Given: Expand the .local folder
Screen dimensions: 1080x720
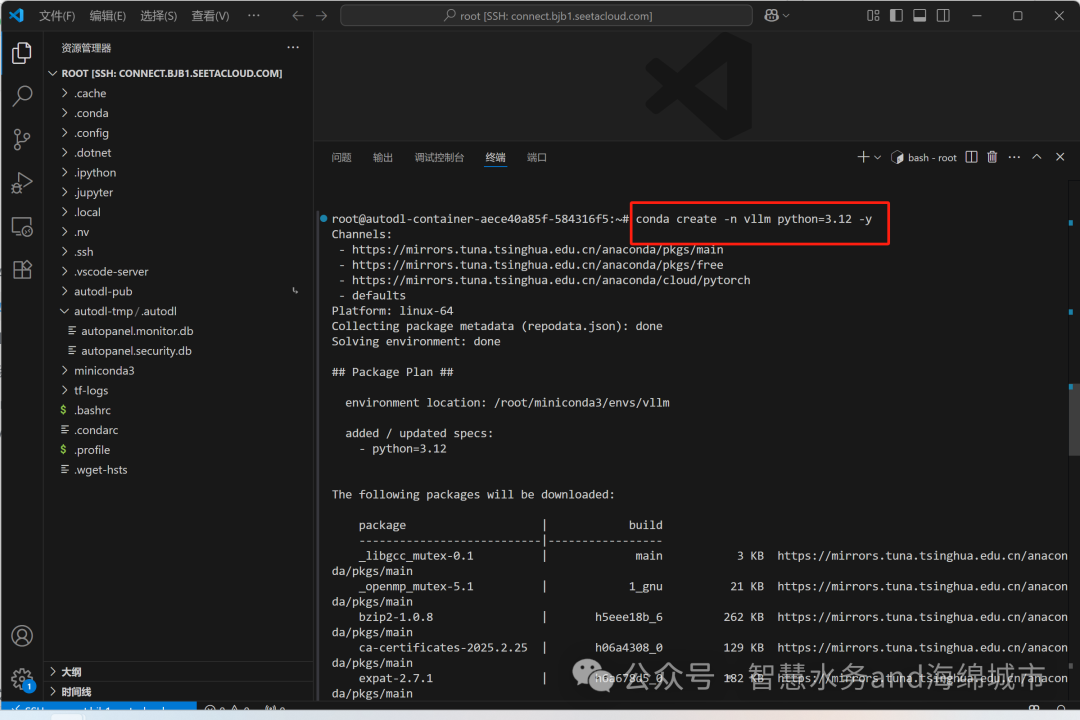Looking at the screenshot, I should point(177,212).
